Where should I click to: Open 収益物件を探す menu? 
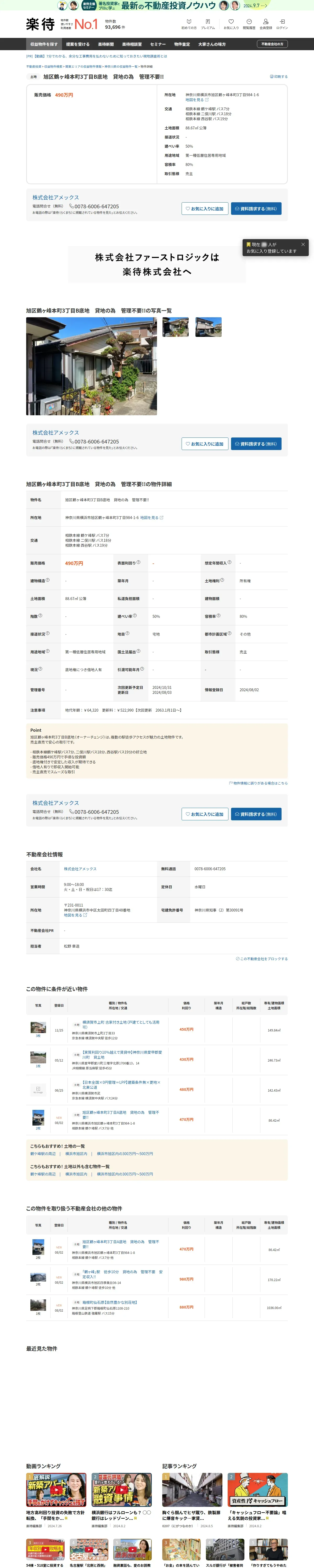point(44,44)
